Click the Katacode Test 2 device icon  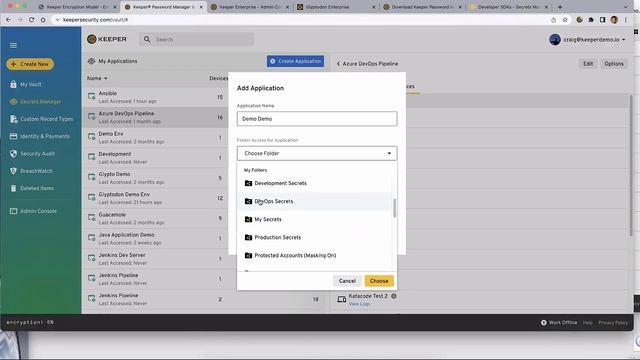click(342, 299)
